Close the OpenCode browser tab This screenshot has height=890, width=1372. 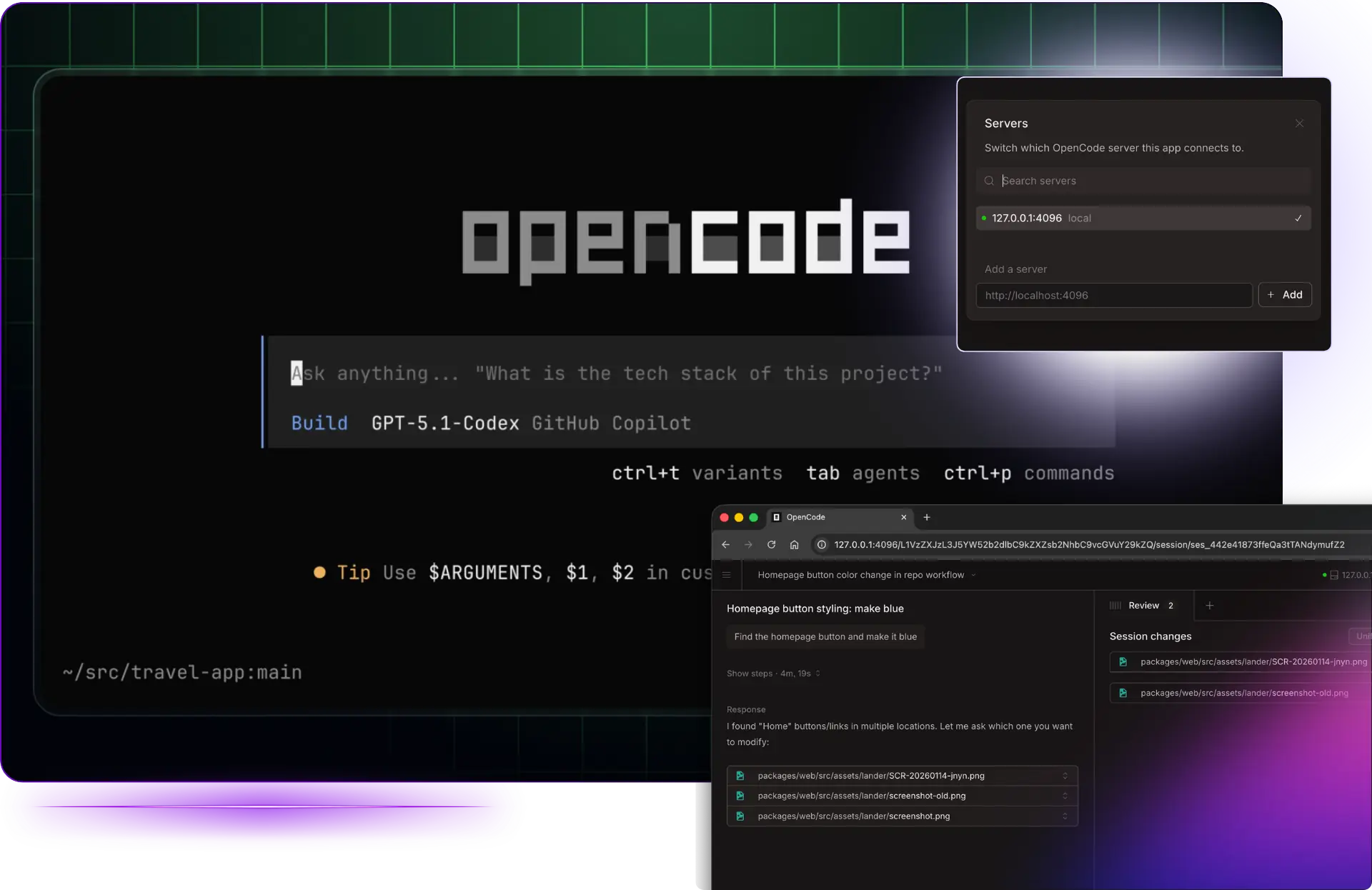904,517
